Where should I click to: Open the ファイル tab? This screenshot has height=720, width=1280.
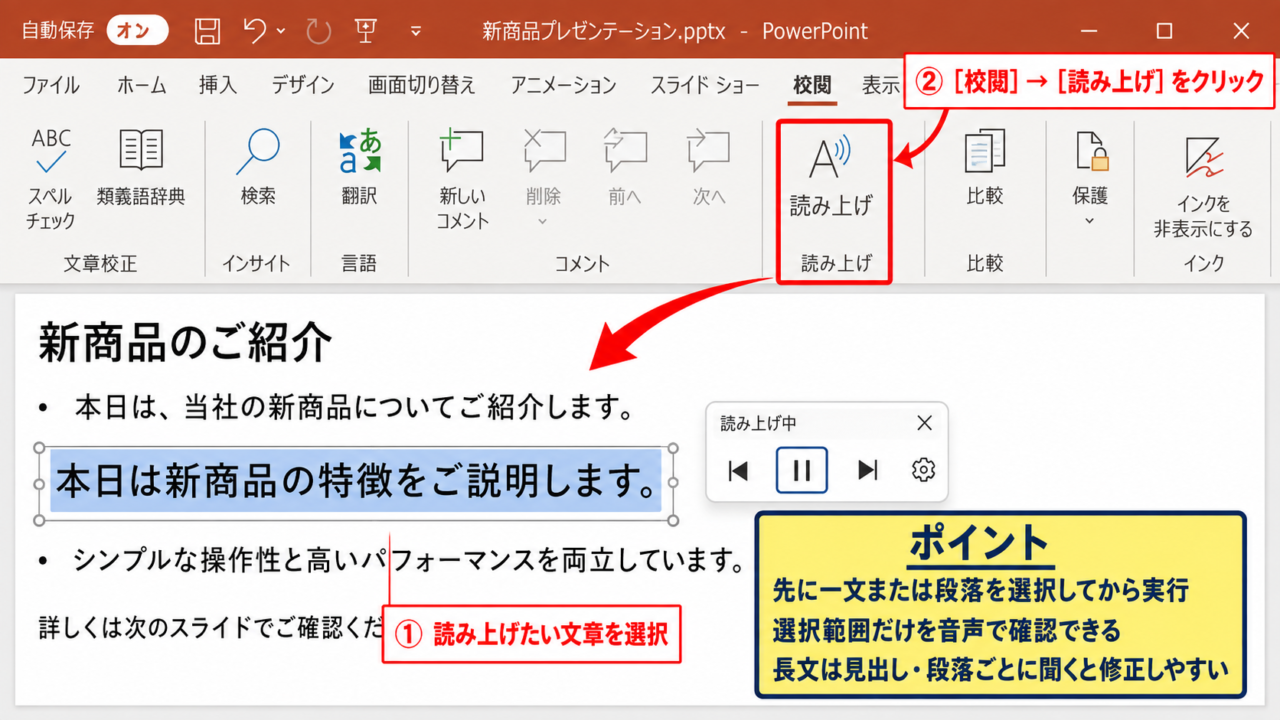point(51,85)
